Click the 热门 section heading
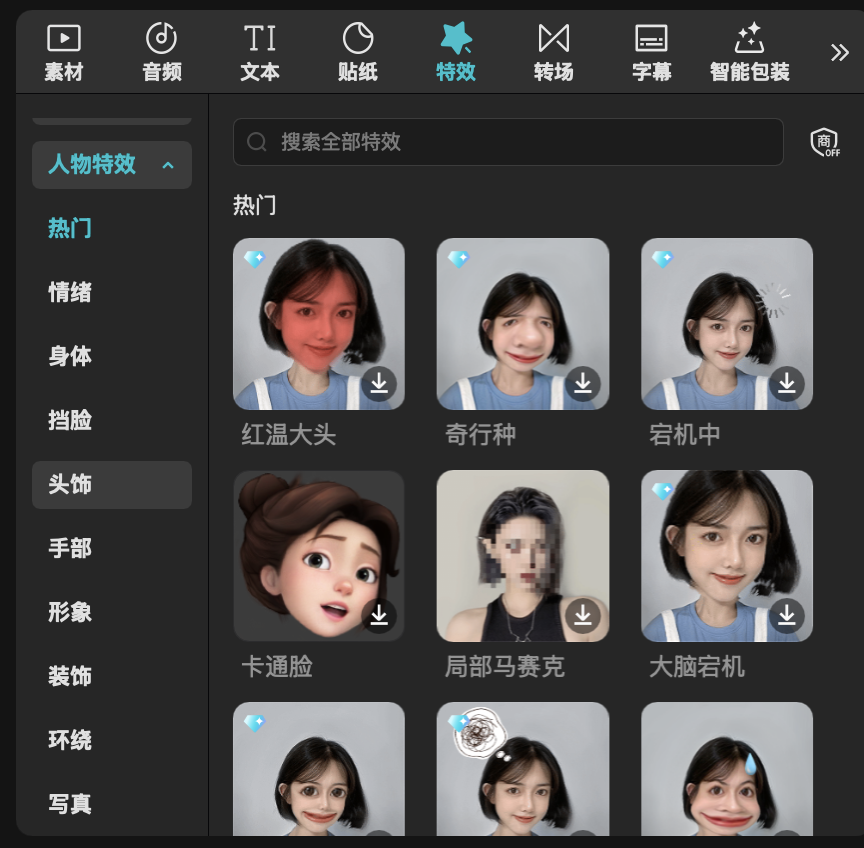Screen dimensions: 864x848 (255, 206)
